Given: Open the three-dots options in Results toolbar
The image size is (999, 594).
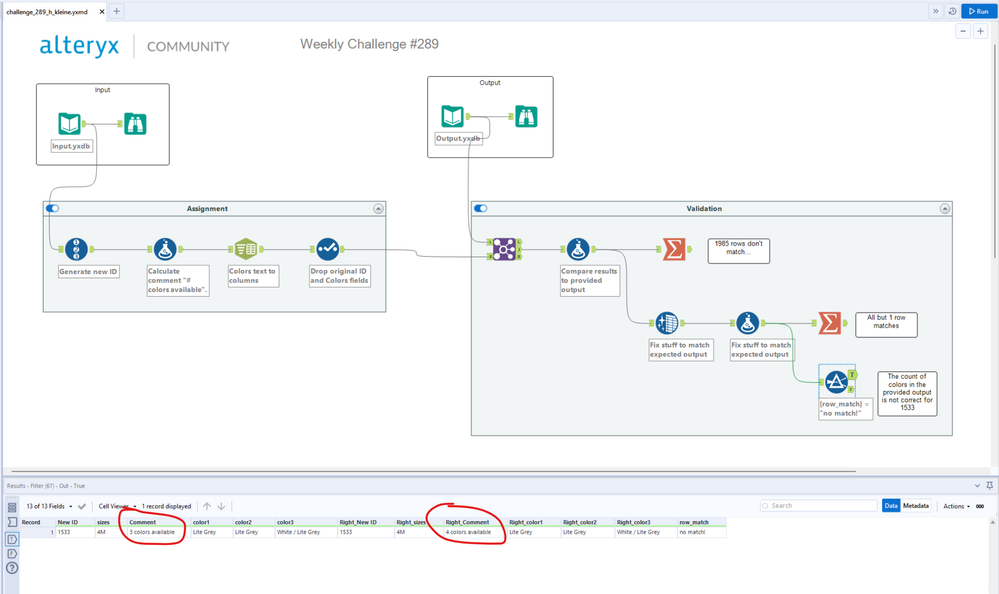Looking at the screenshot, I should coord(980,506).
